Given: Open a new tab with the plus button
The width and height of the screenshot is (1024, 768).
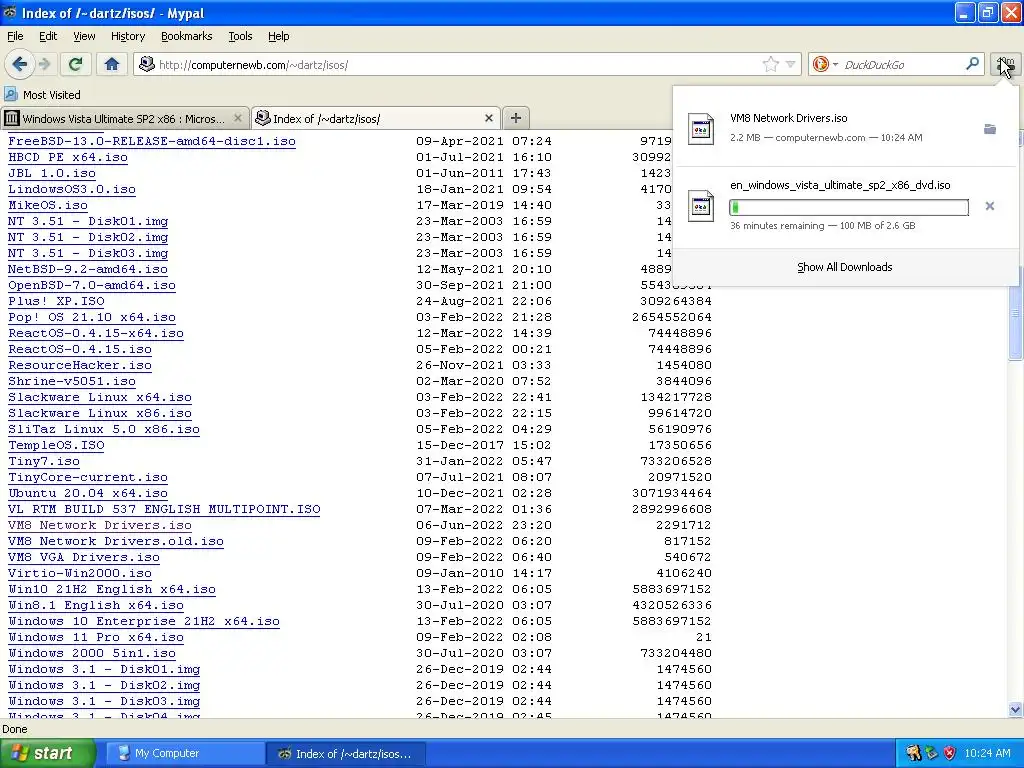Looking at the screenshot, I should click(516, 118).
